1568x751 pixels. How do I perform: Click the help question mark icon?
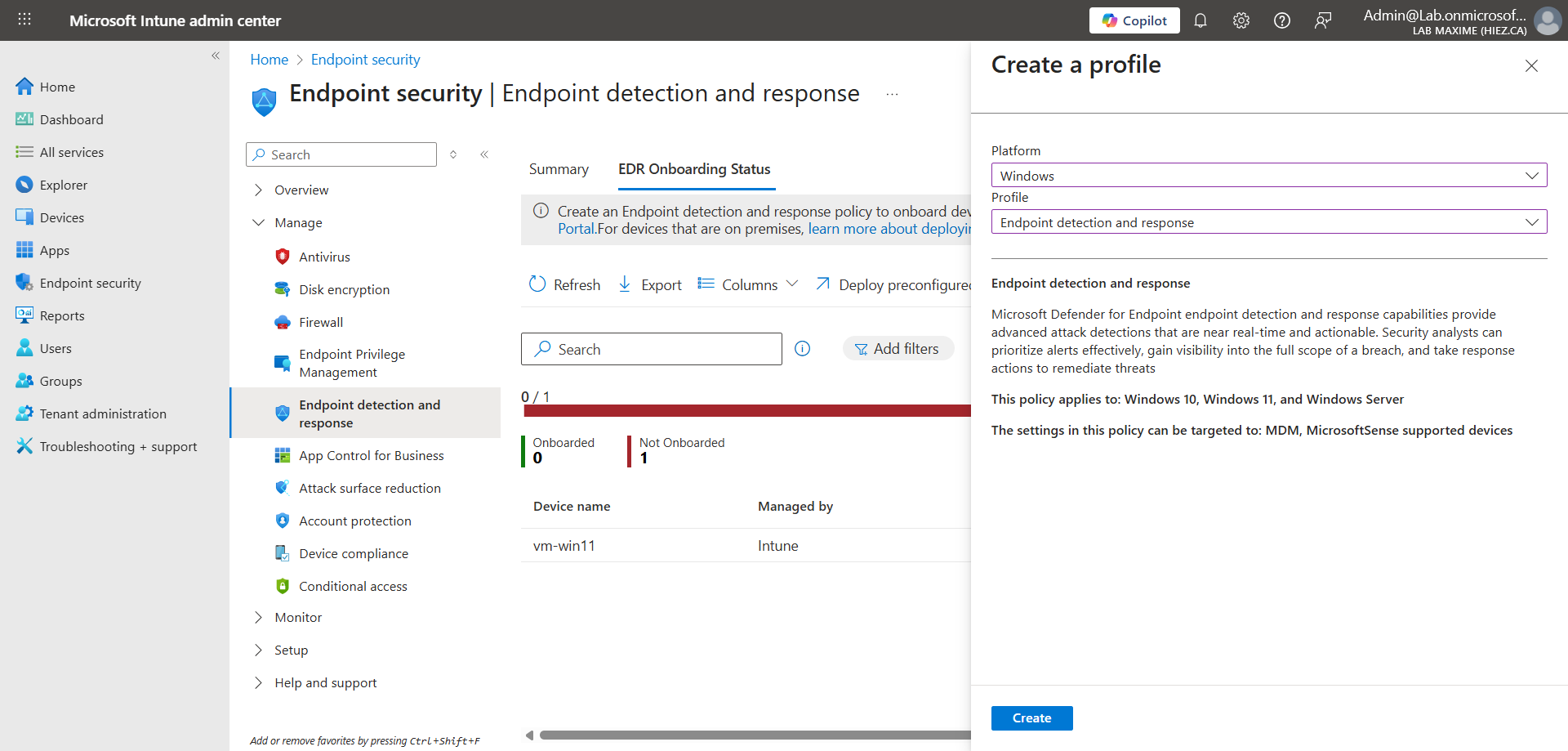tap(1281, 20)
